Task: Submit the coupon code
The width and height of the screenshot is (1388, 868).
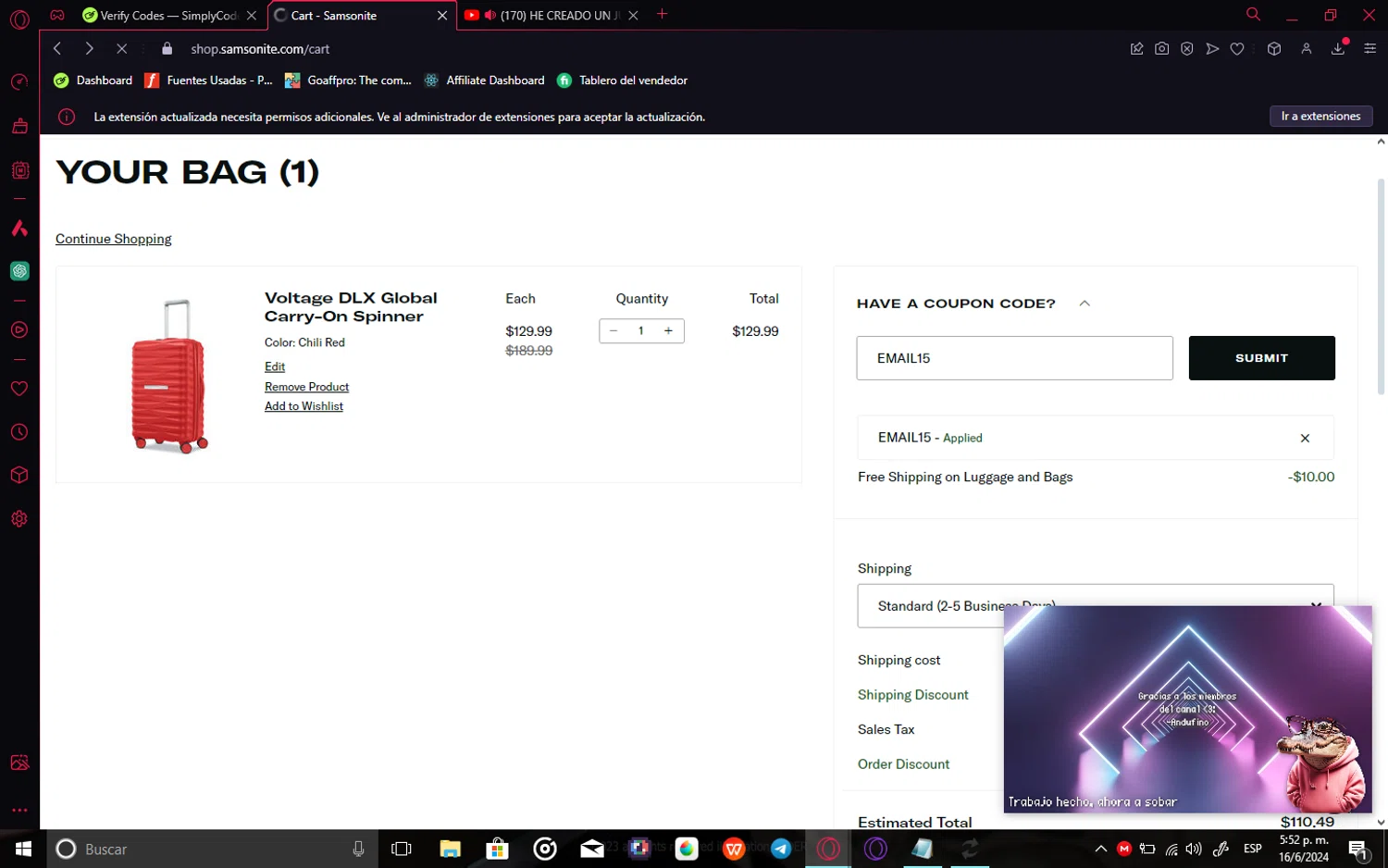Action: tap(1261, 358)
